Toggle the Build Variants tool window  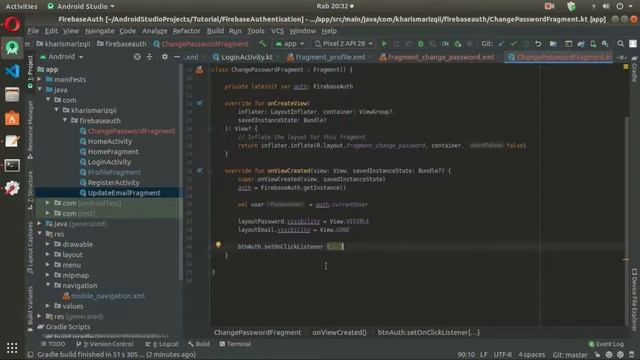tap(30, 308)
